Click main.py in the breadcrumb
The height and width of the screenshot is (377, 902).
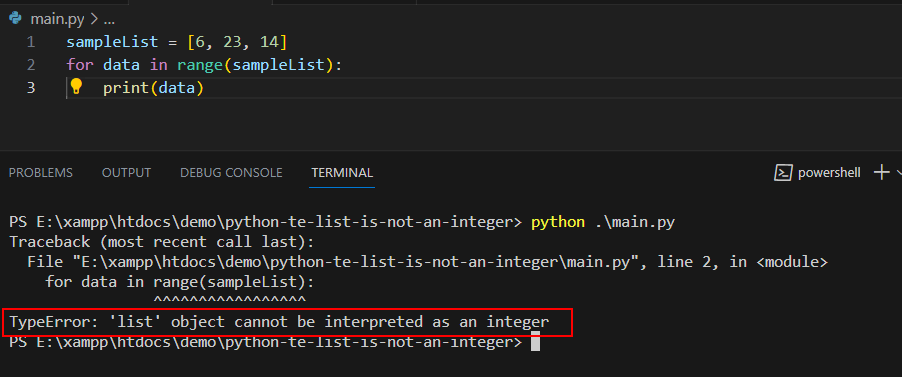coord(57,19)
